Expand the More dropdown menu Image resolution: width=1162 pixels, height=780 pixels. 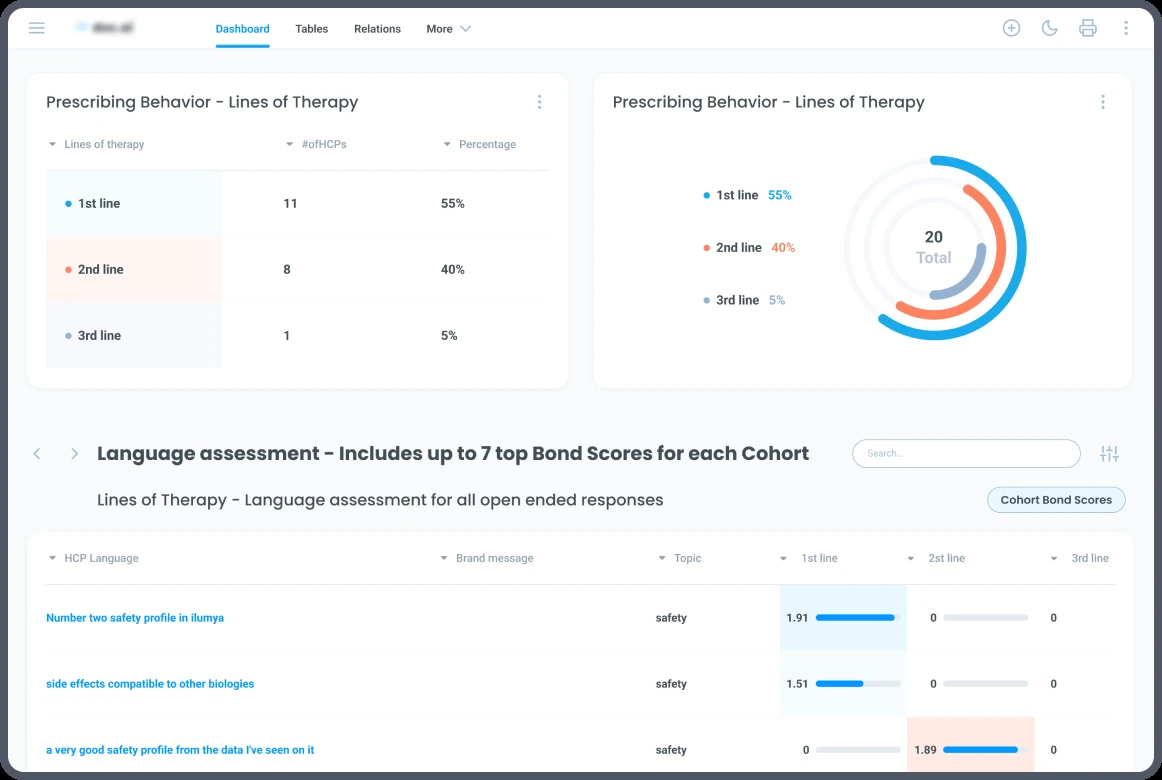(x=448, y=29)
